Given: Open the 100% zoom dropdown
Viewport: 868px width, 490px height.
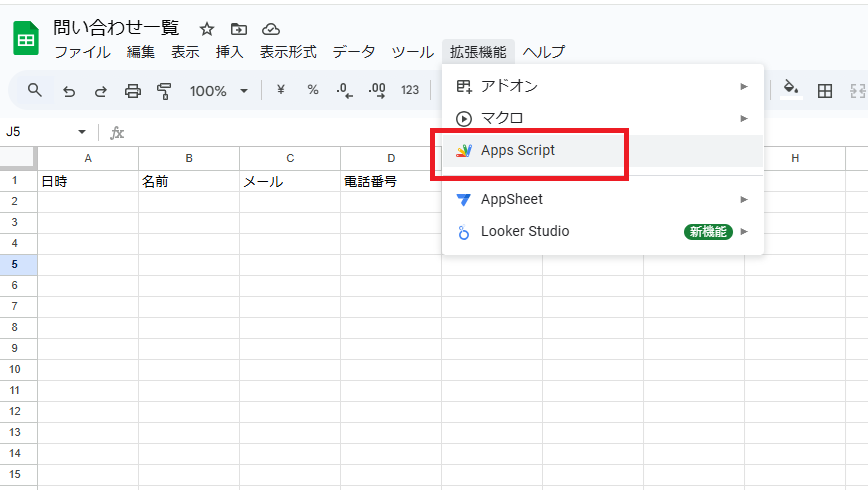Looking at the screenshot, I should [218, 91].
